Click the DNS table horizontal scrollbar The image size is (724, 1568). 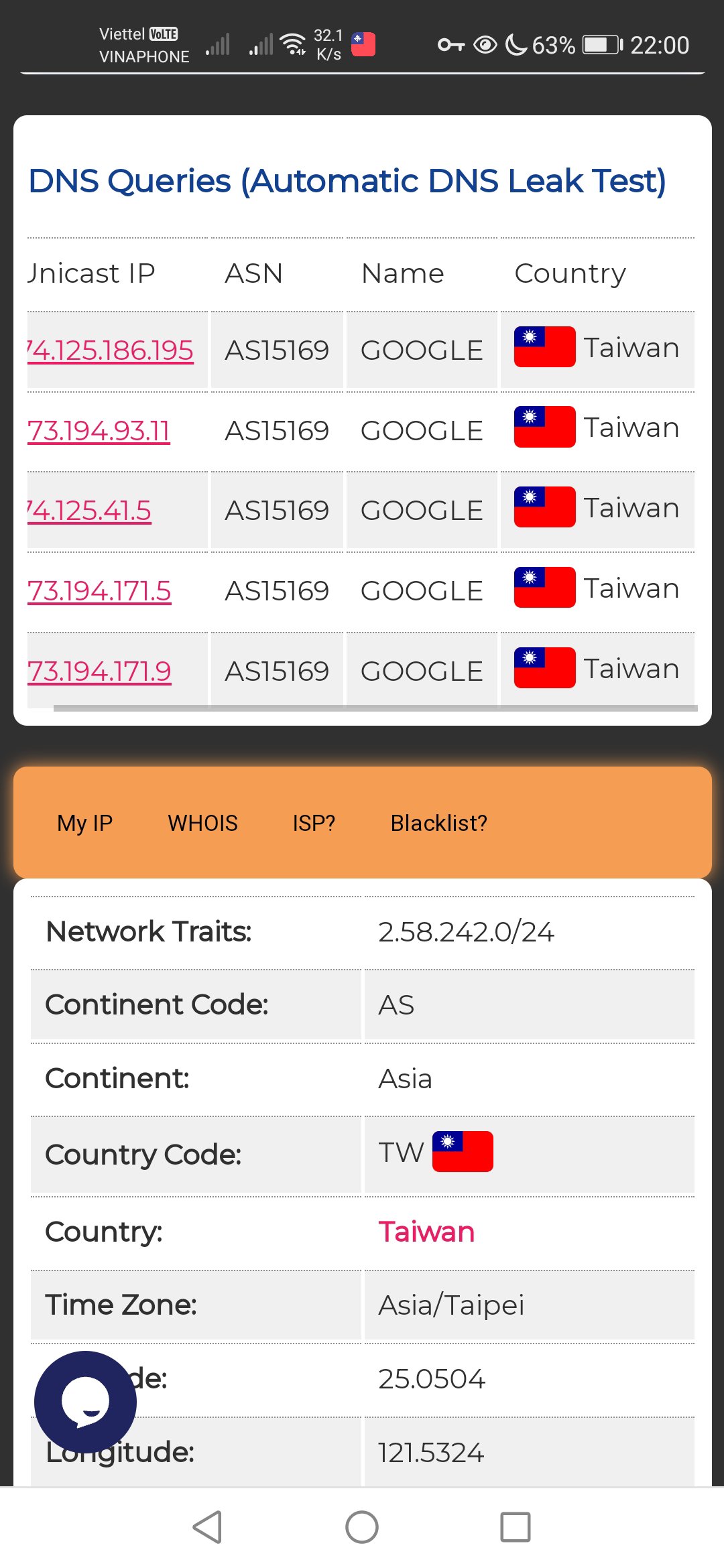pyautogui.click(x=375, y=708)
